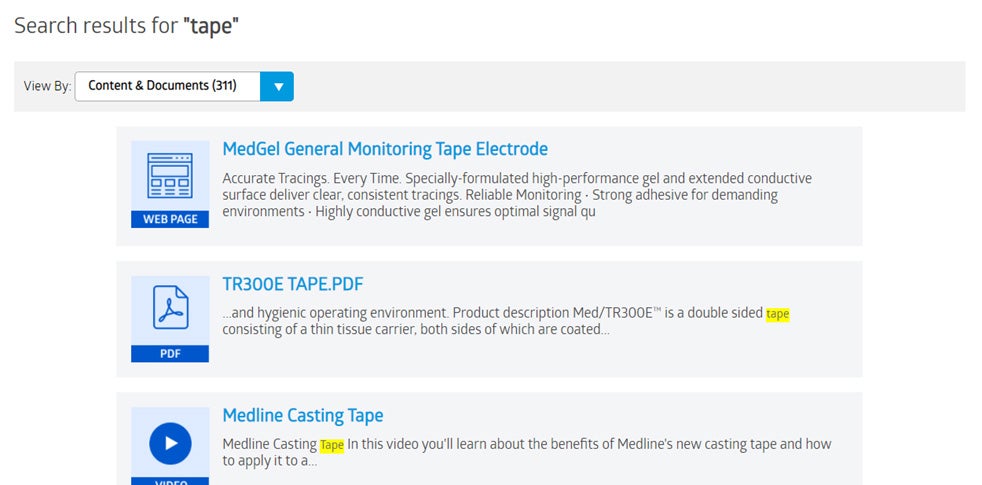
Task: Open the Medline Casting Tape title link
Action: click(x=302, y=415)
